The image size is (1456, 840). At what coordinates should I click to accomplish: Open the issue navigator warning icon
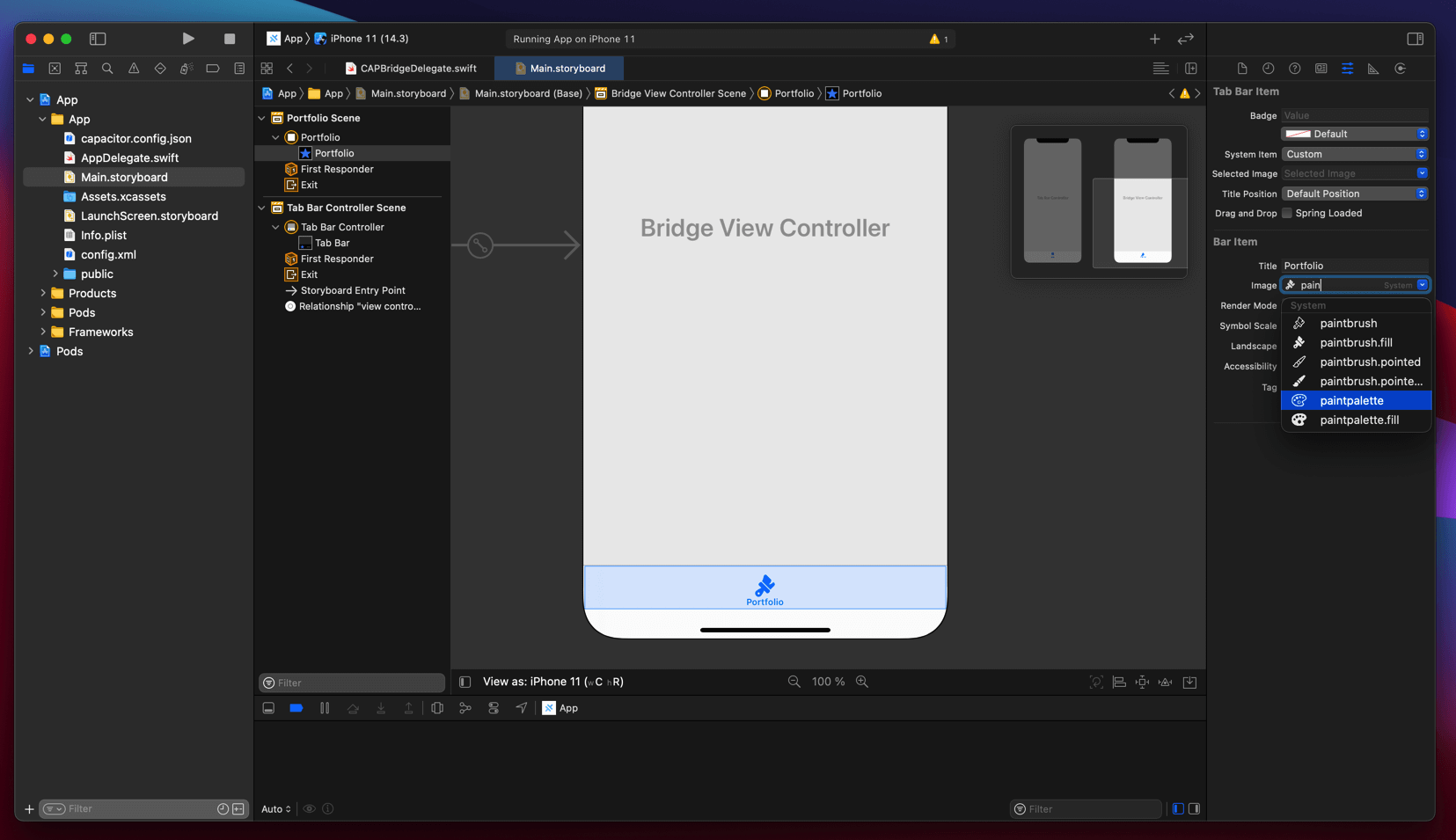point(134,69)
